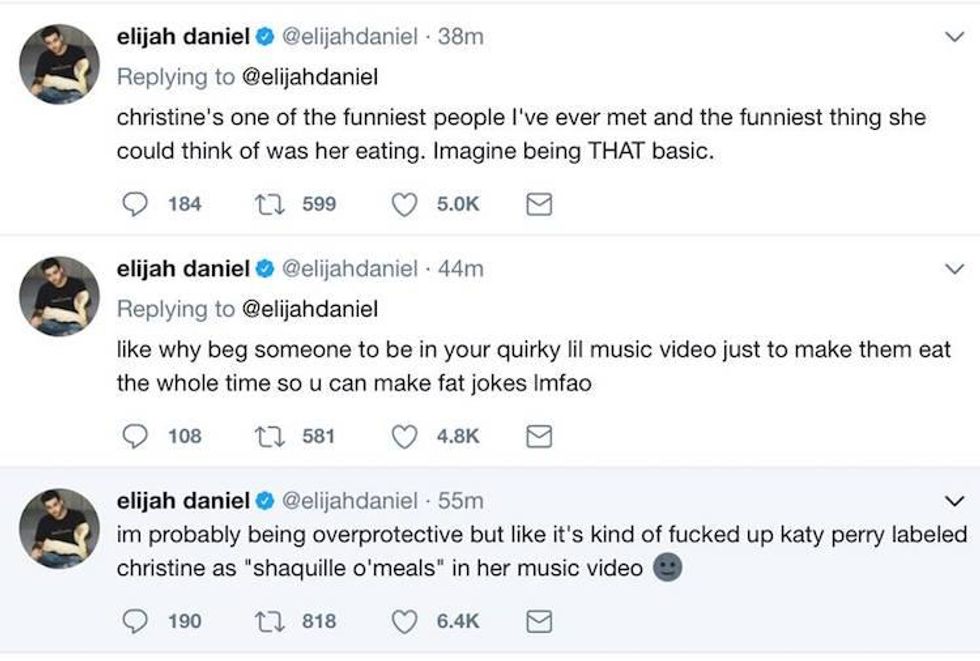Expand the options chevron on the 55m tweet
Image resolution: width=980 pixels, height=661 pixels.
pyautogui.click(x=954, y=500)
